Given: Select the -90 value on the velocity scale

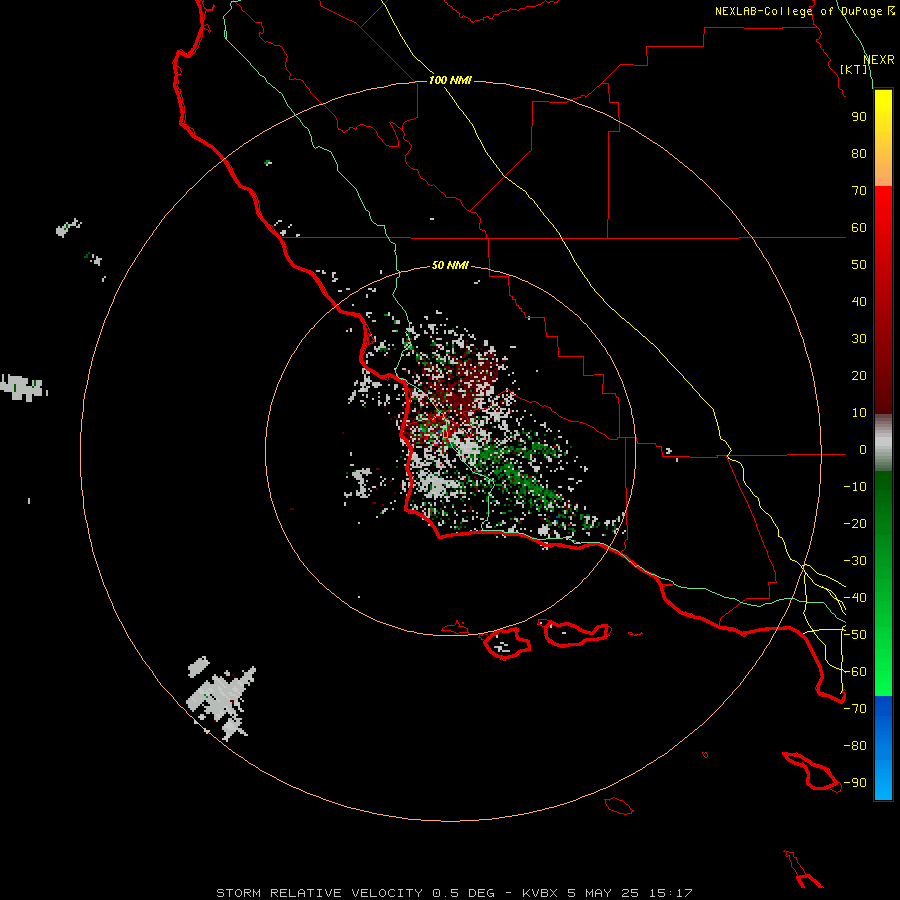Looking at the screenshot, I should (x=855, y=783).
